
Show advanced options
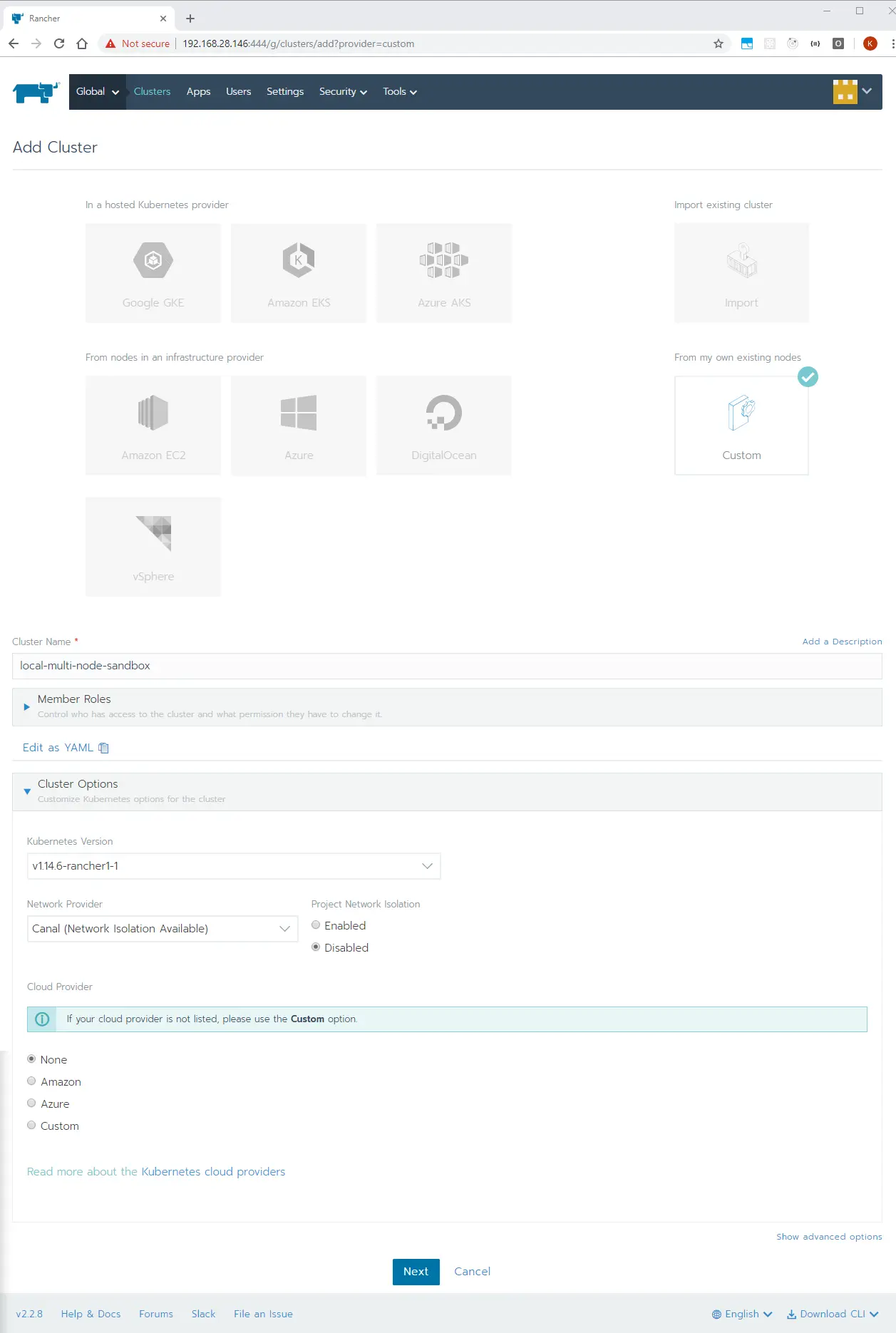pos(829,1237)
